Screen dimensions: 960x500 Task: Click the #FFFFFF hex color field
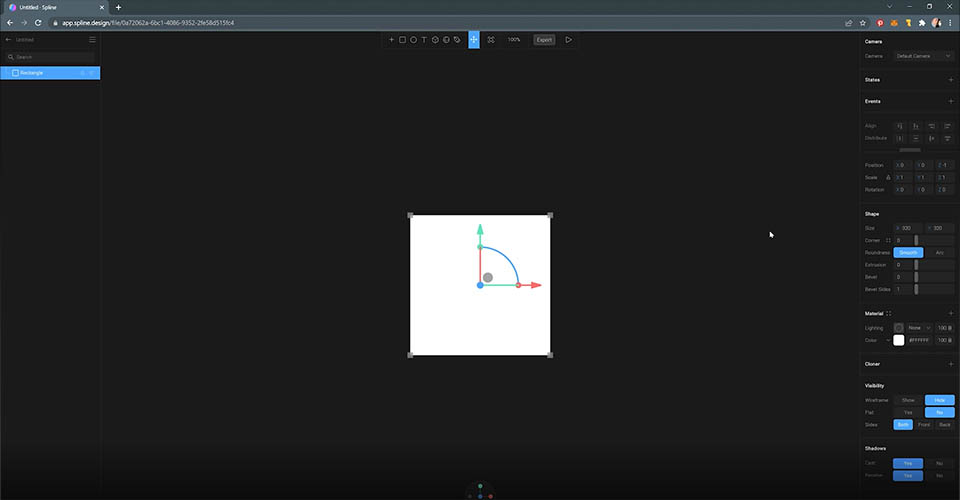coord(919,340)
